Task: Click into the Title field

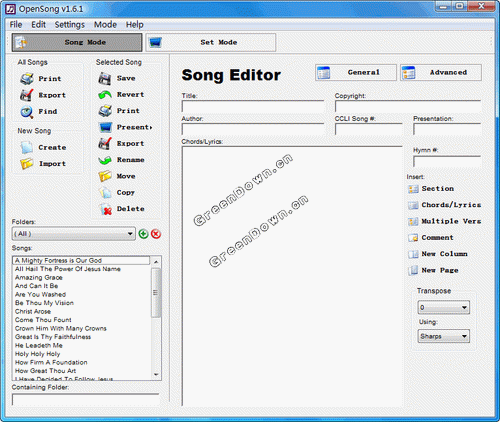Action: (253, 107)
